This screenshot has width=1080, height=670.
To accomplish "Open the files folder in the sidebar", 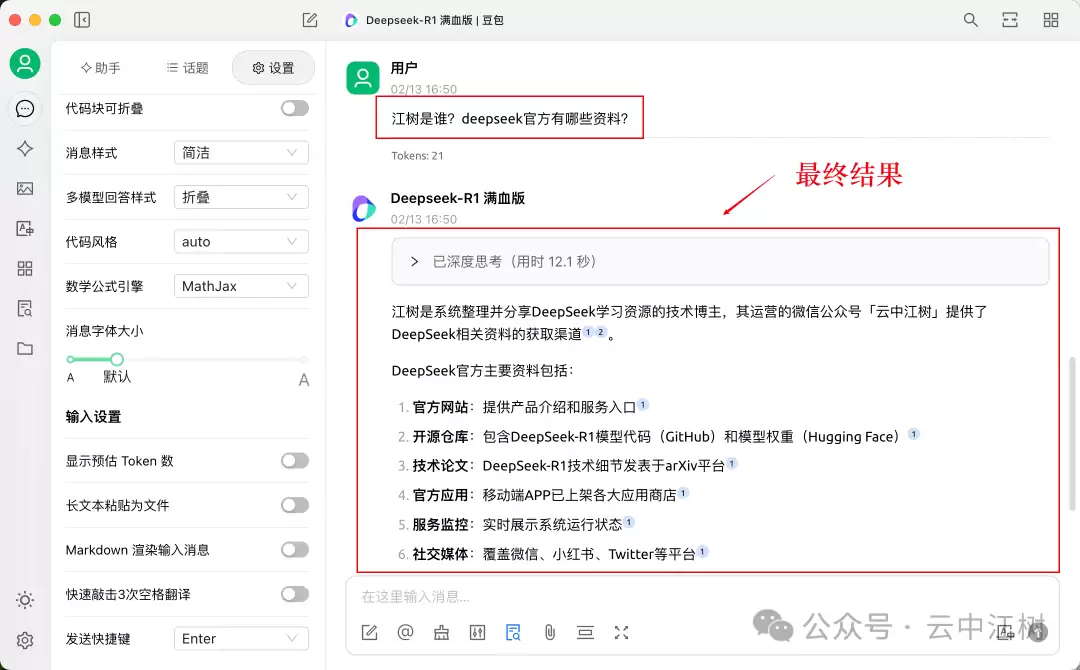I will tap(25, 348).
